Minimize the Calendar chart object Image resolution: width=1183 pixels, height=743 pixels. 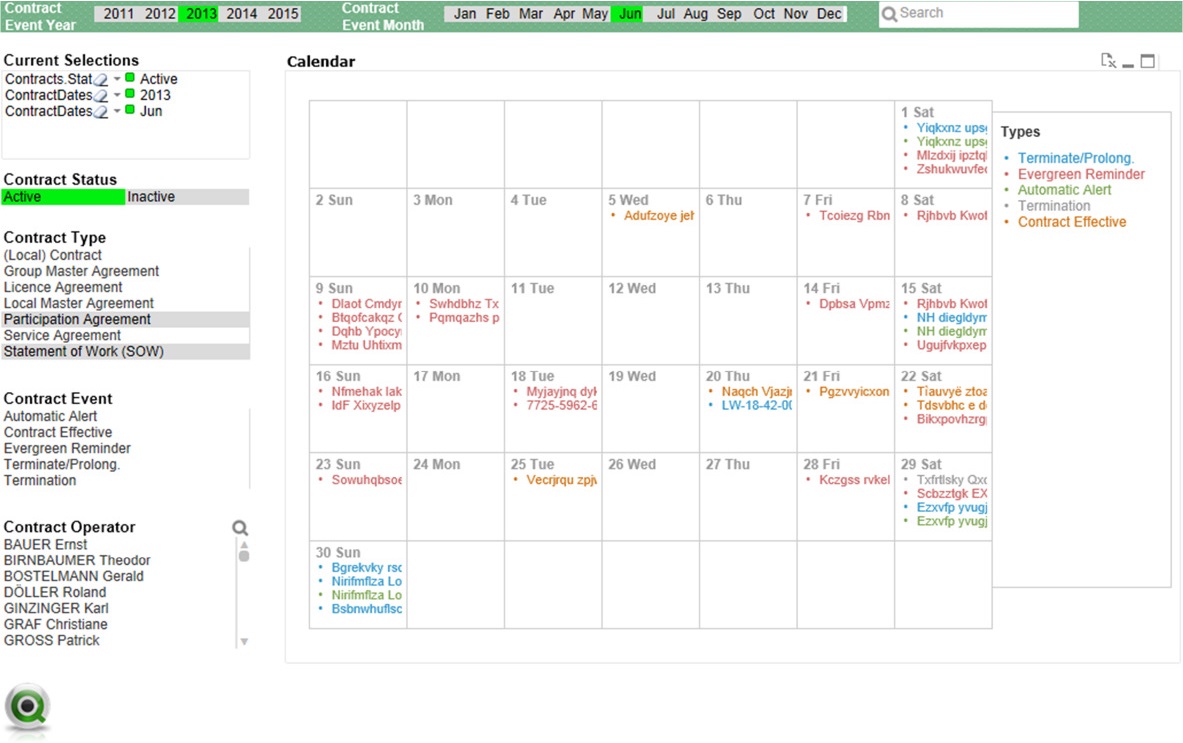pos(1128,65)
